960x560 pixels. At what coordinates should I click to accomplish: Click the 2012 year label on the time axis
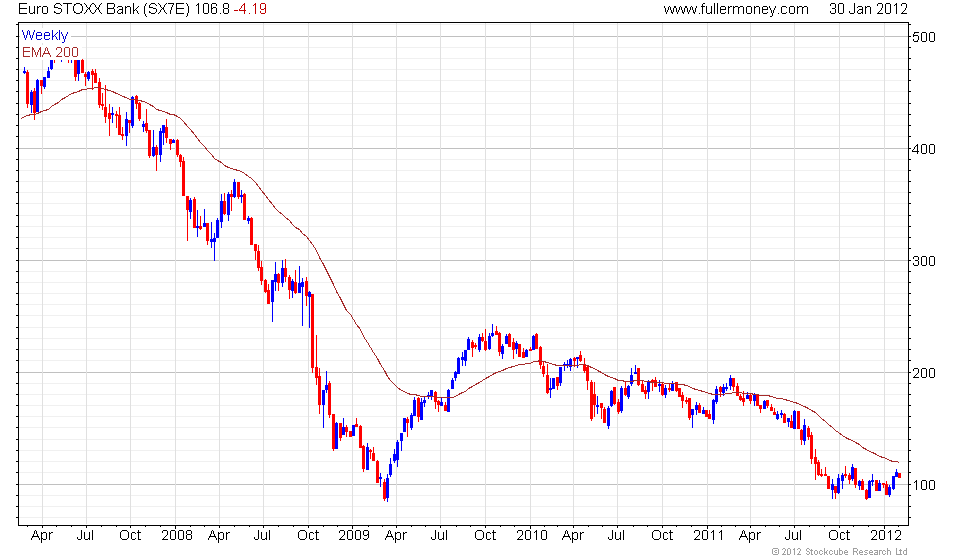coord(886,536)
